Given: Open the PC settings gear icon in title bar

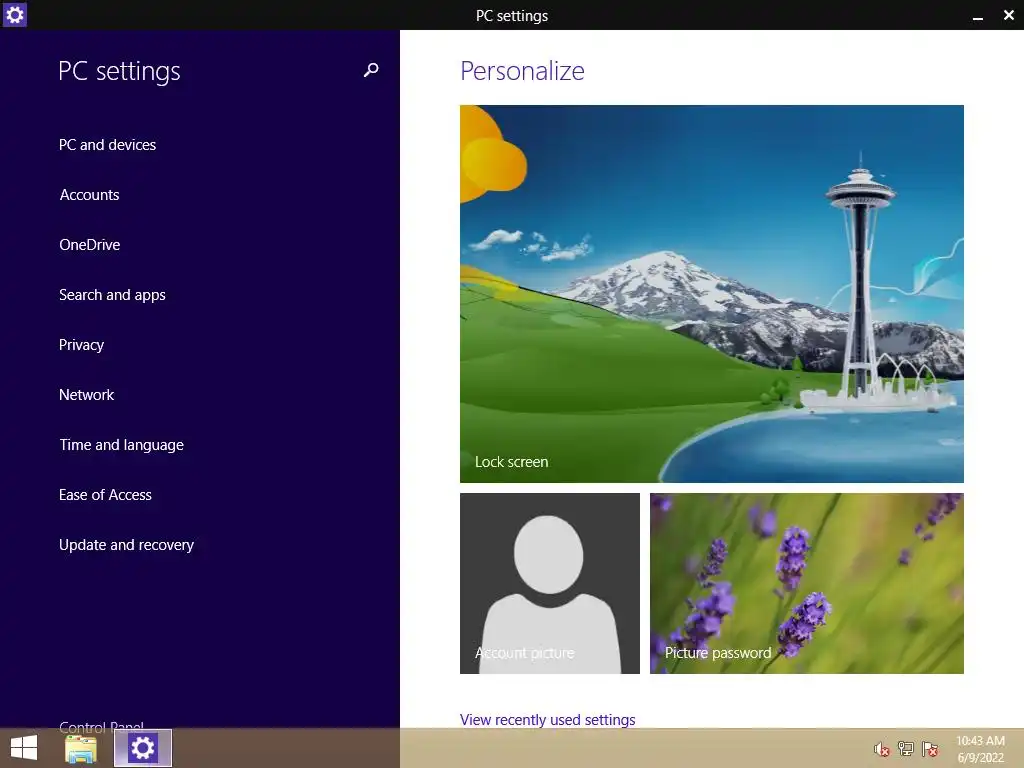Looking at the screenshot, I should point(14,14).
